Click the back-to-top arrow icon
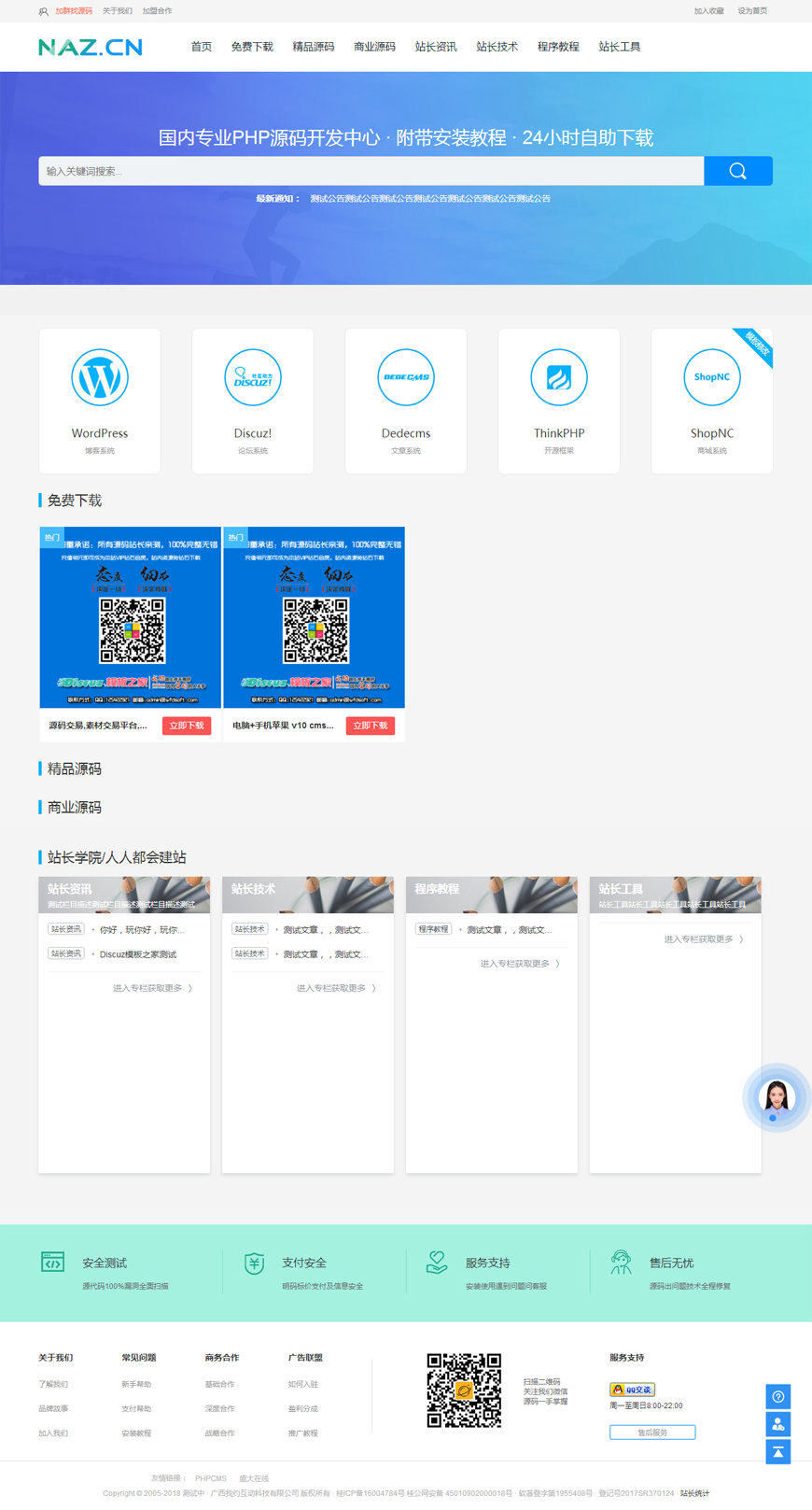 [778, 1452]
